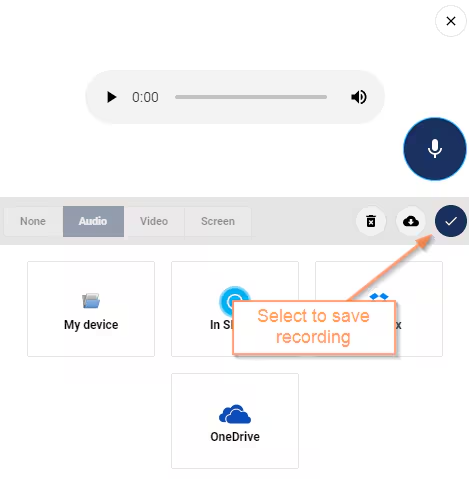Mute audio using the speaker icon
This screenshot has height=479, width=469.
click(359, 97)
